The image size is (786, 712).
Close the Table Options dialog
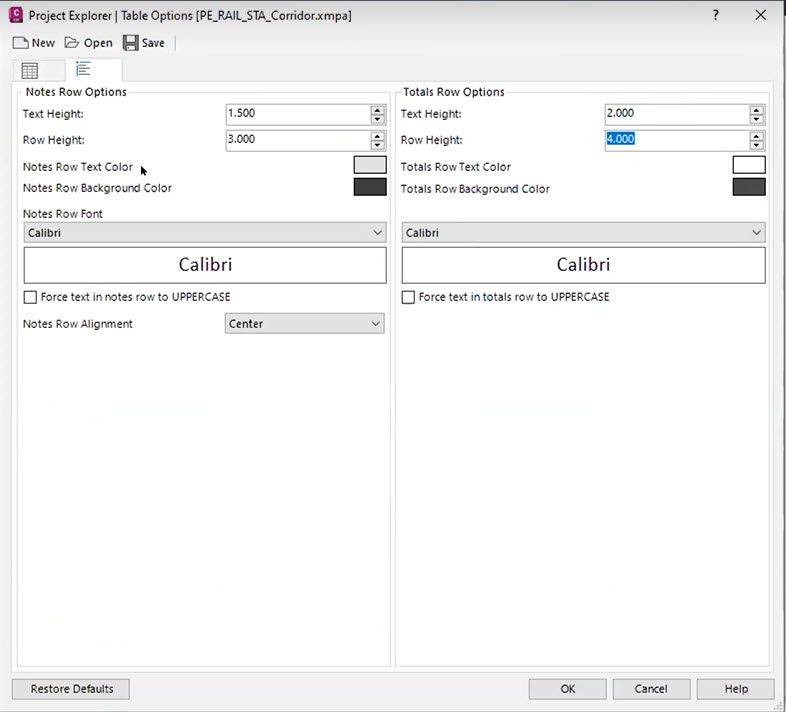(760, 15)
